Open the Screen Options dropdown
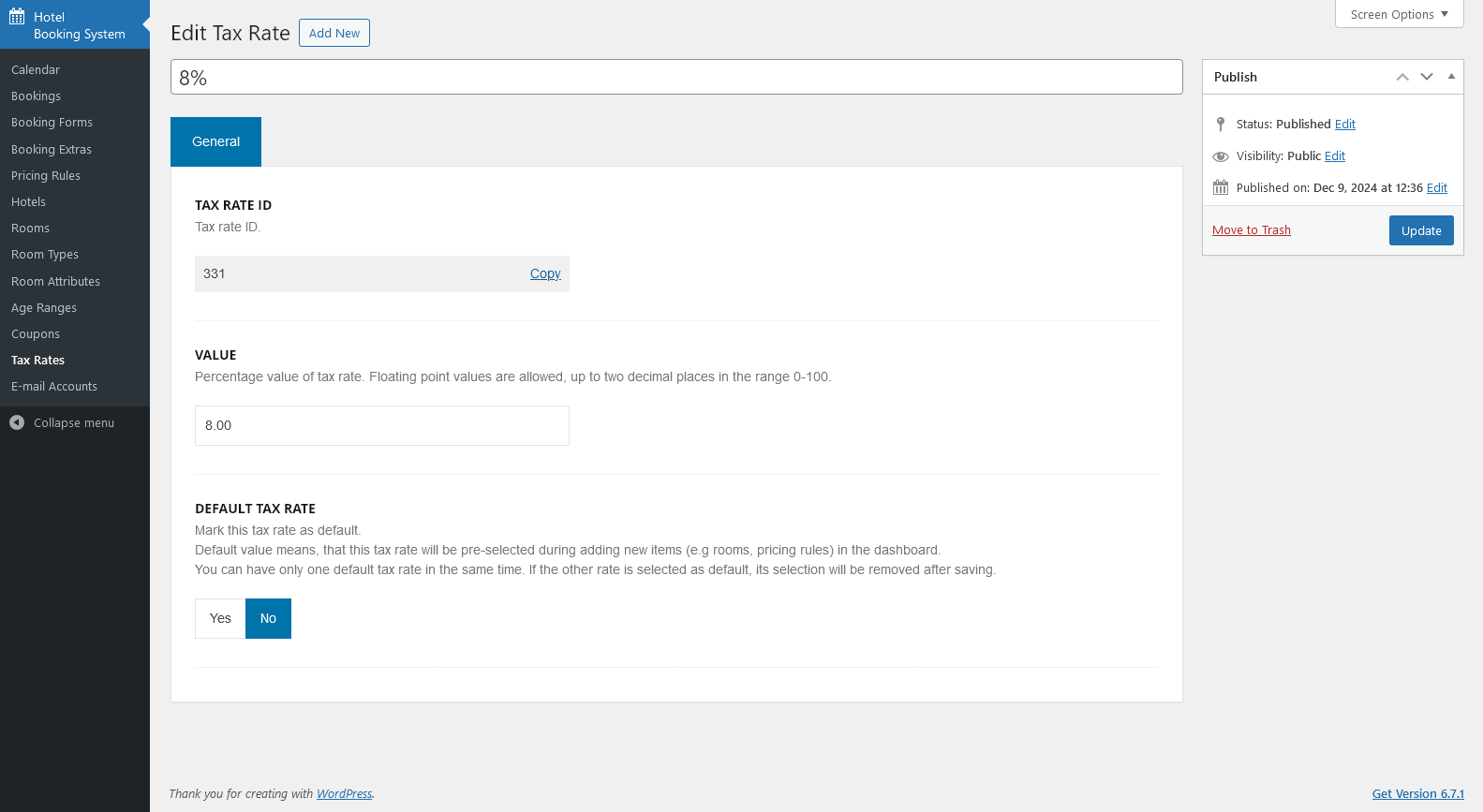1483x812 pixels. tap(1400, 14)
